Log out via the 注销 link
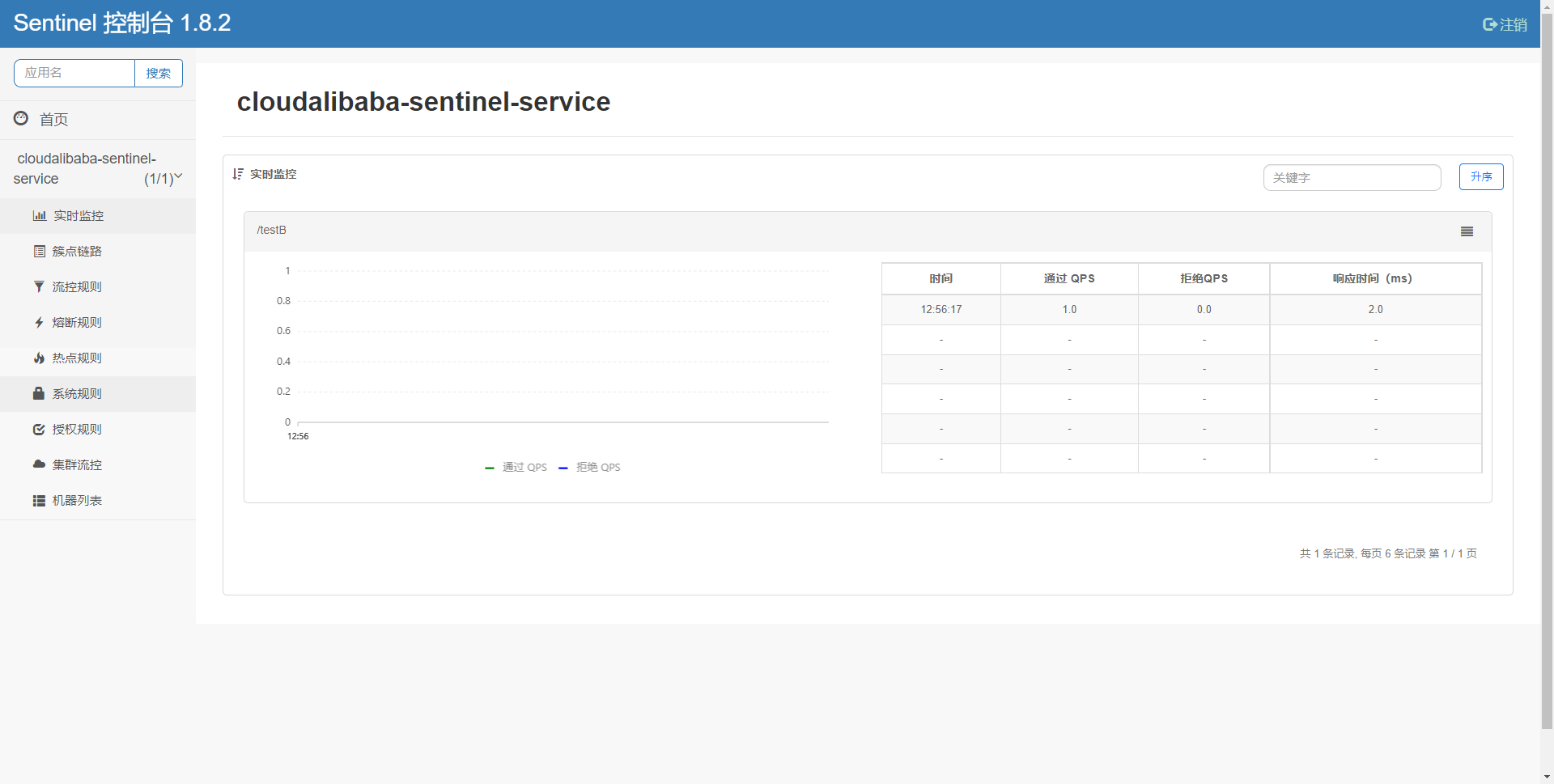 pyautogui.click(x=1505, y=25)
